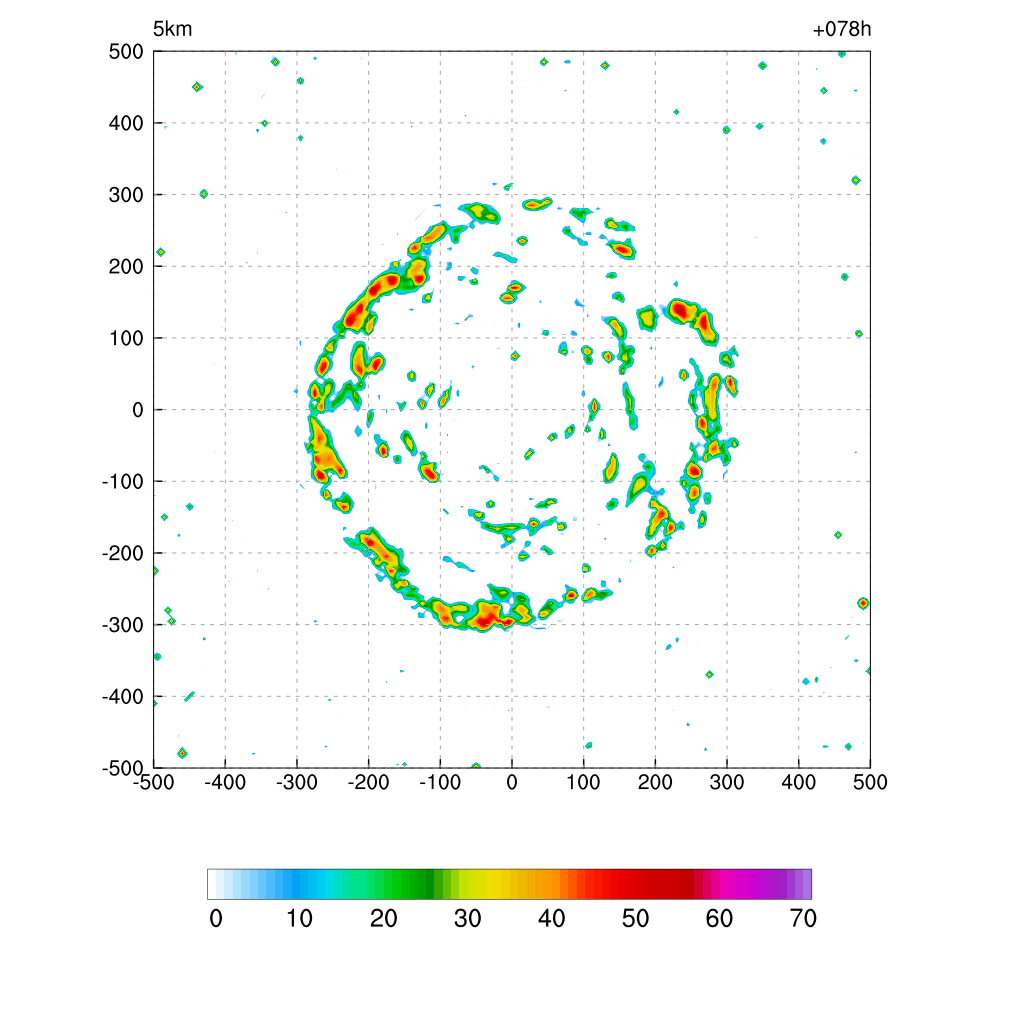This screenshot has width=1024, height=1024.
Task: Click the x-axis tick label "-300"
Action: pyautogui.click(x=297, y=782)
